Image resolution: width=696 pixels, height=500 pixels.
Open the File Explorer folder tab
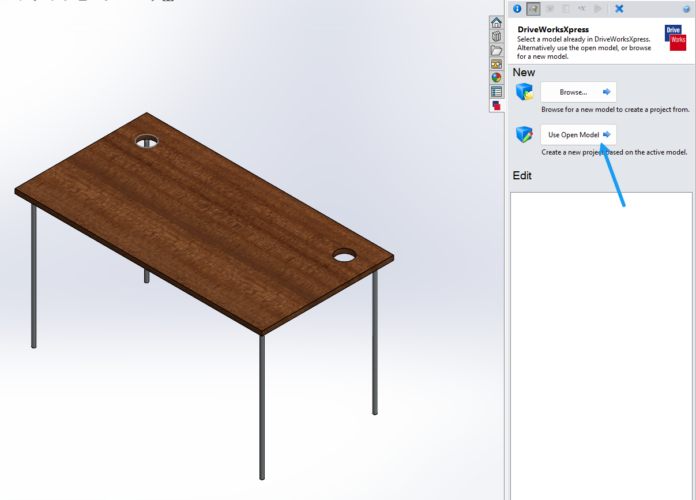(496, 50)
